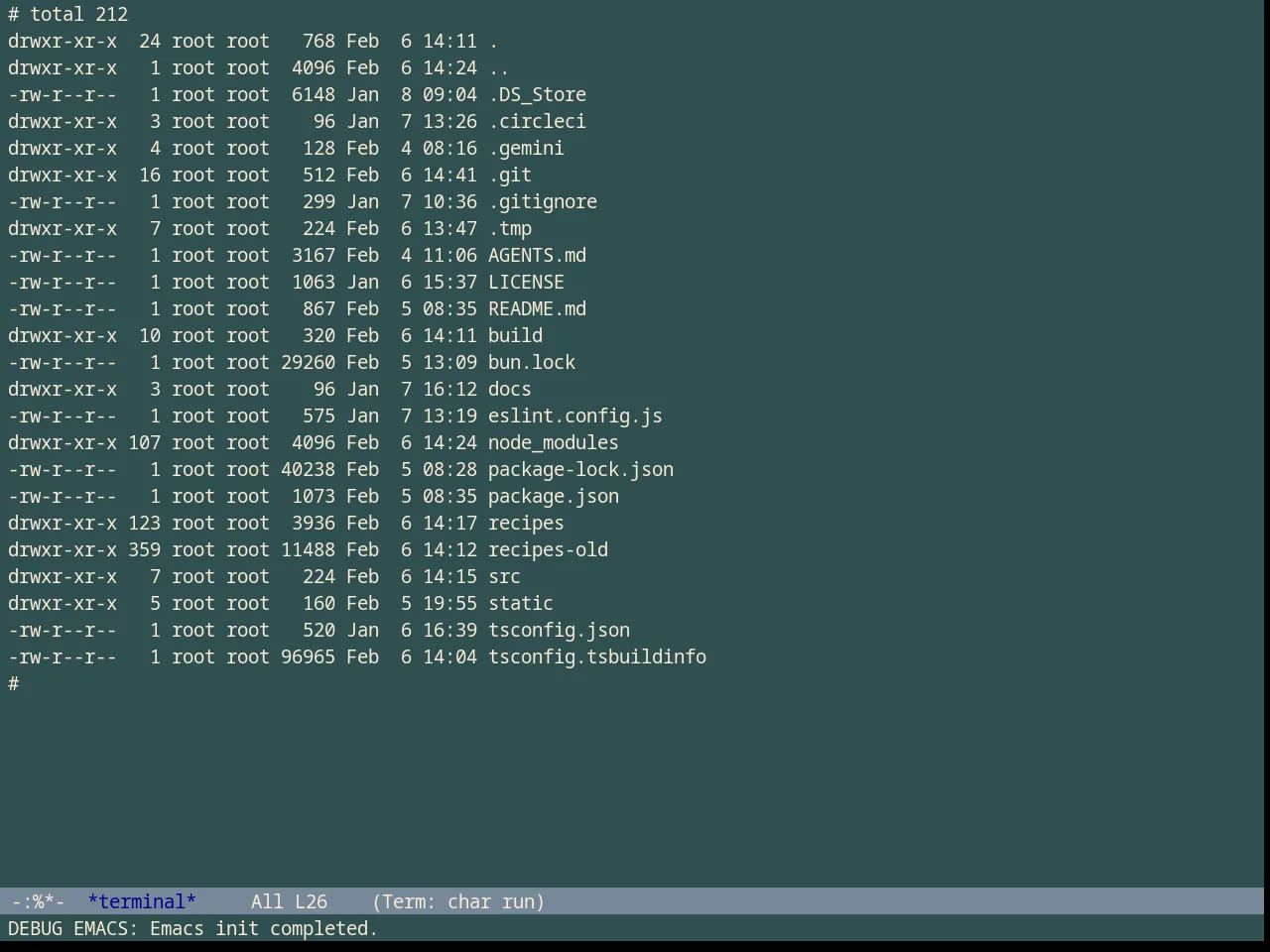
Task: Click the shell prompt at the bottom
Action: click(x=14, y=683)
